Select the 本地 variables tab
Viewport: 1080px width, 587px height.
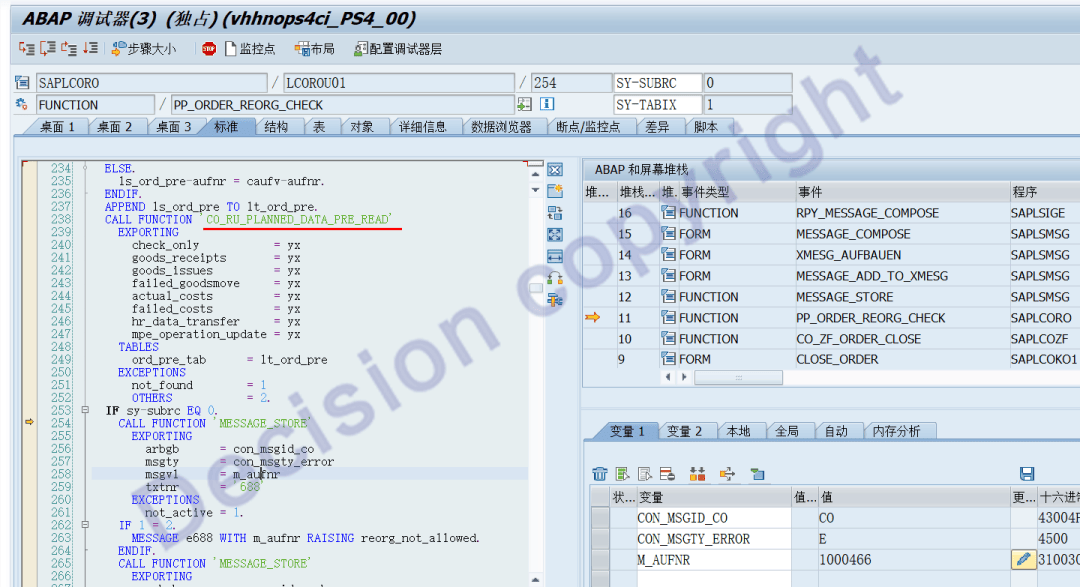738,431
